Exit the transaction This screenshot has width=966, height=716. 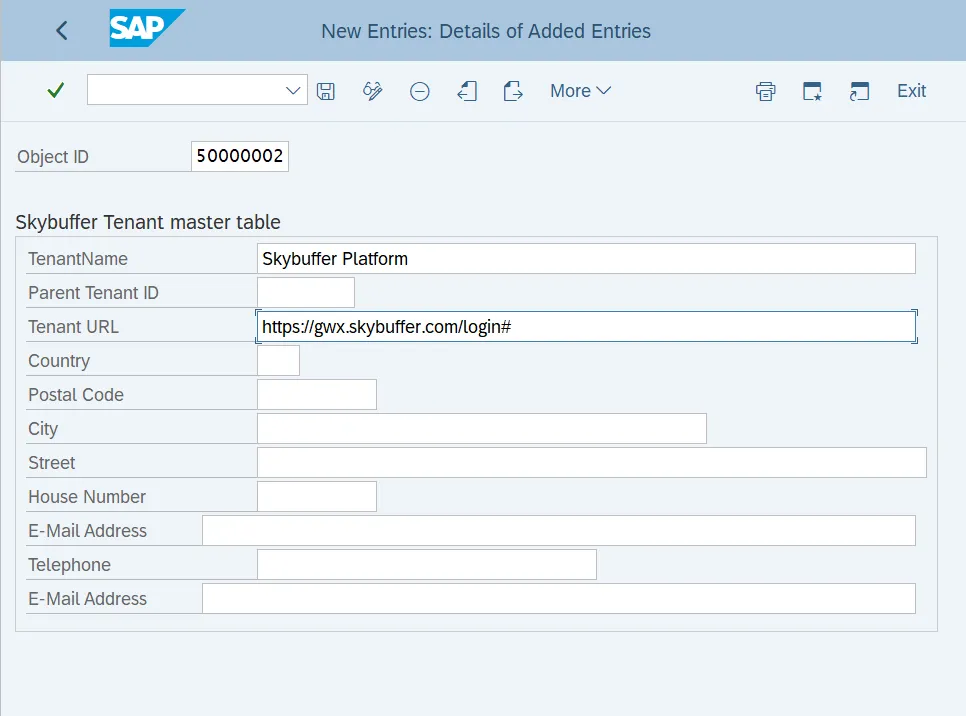tap(911, 91)
